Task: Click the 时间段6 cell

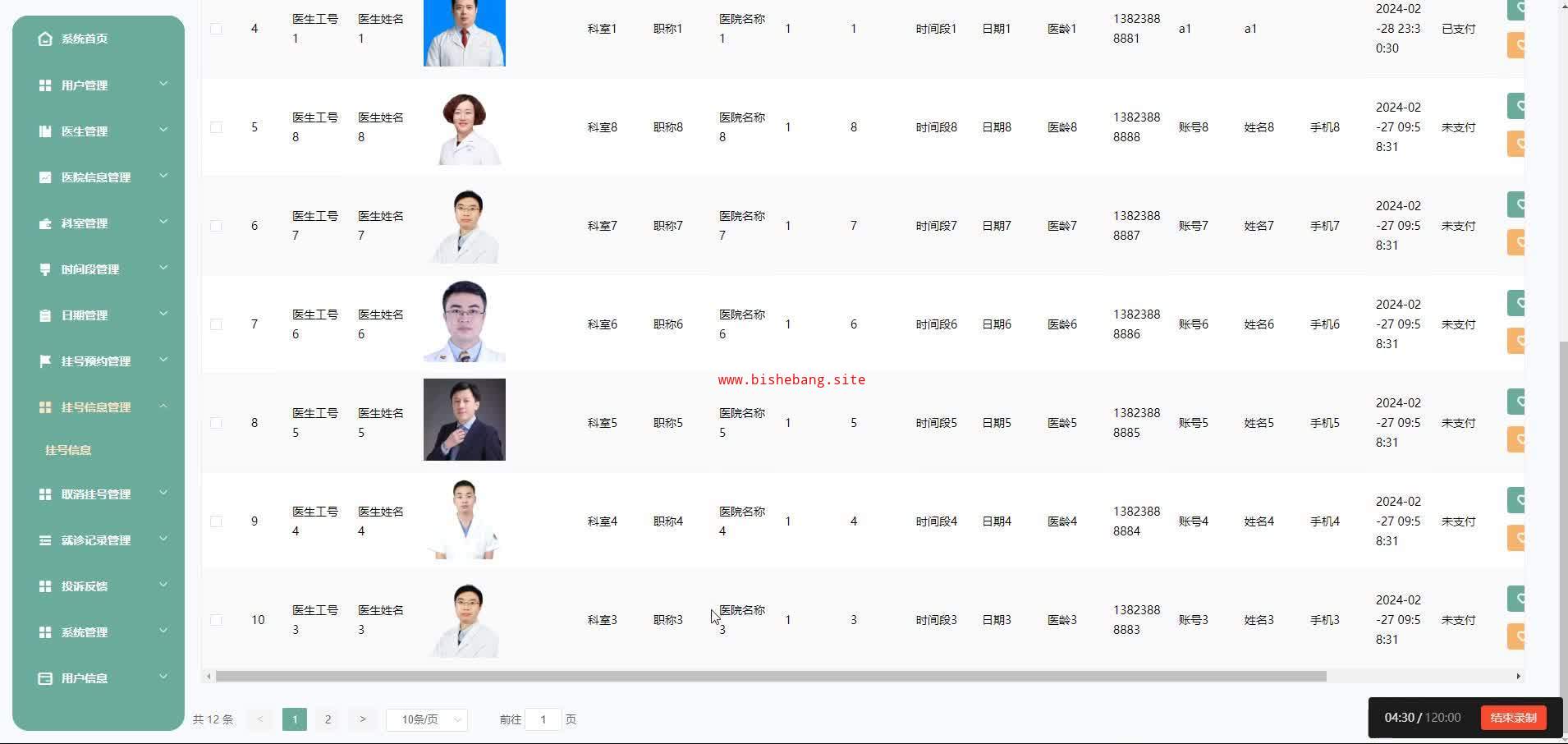Action: (x=937, y=324)
